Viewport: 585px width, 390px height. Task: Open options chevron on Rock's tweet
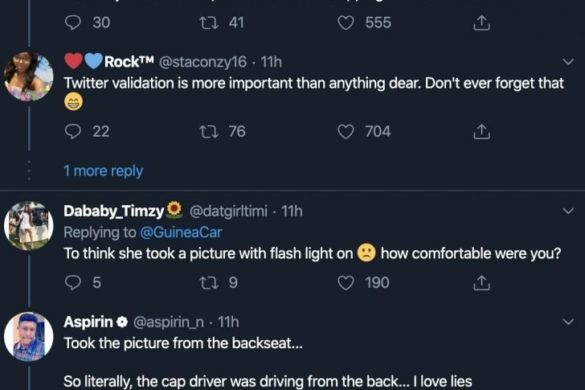pos(568,62)
